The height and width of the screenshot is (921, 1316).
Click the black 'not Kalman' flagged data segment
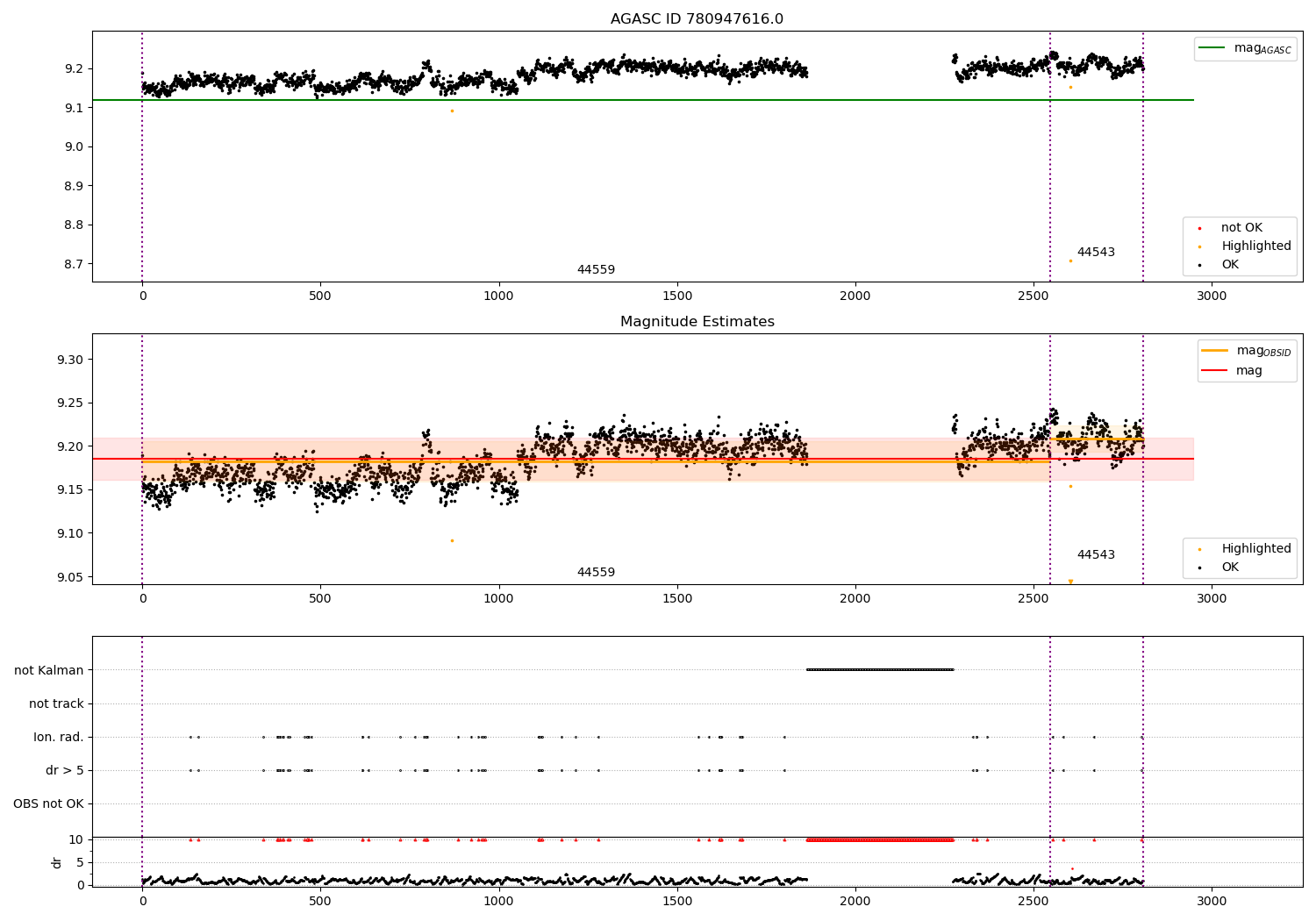(x=880, y=670)
